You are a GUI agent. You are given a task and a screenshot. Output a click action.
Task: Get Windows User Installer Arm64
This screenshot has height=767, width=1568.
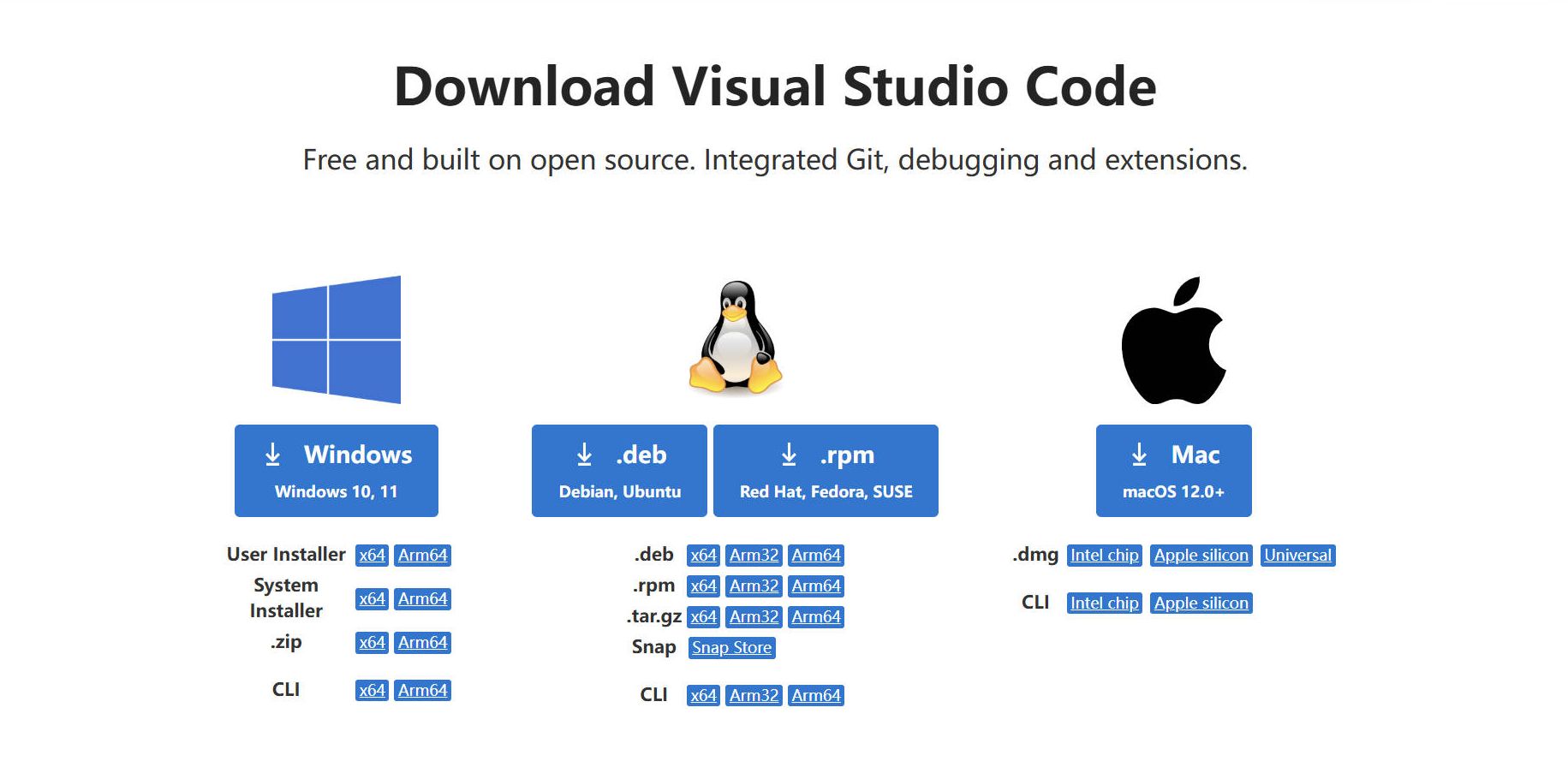pos(423,555)
